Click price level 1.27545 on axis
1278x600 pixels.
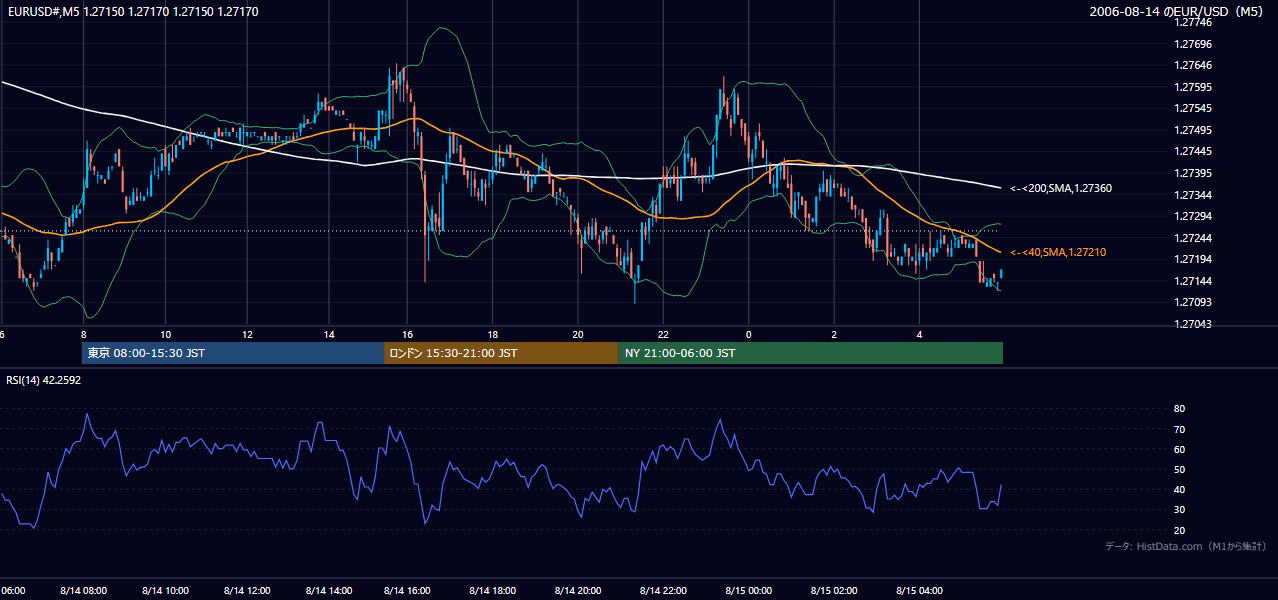coord(1193,108)
